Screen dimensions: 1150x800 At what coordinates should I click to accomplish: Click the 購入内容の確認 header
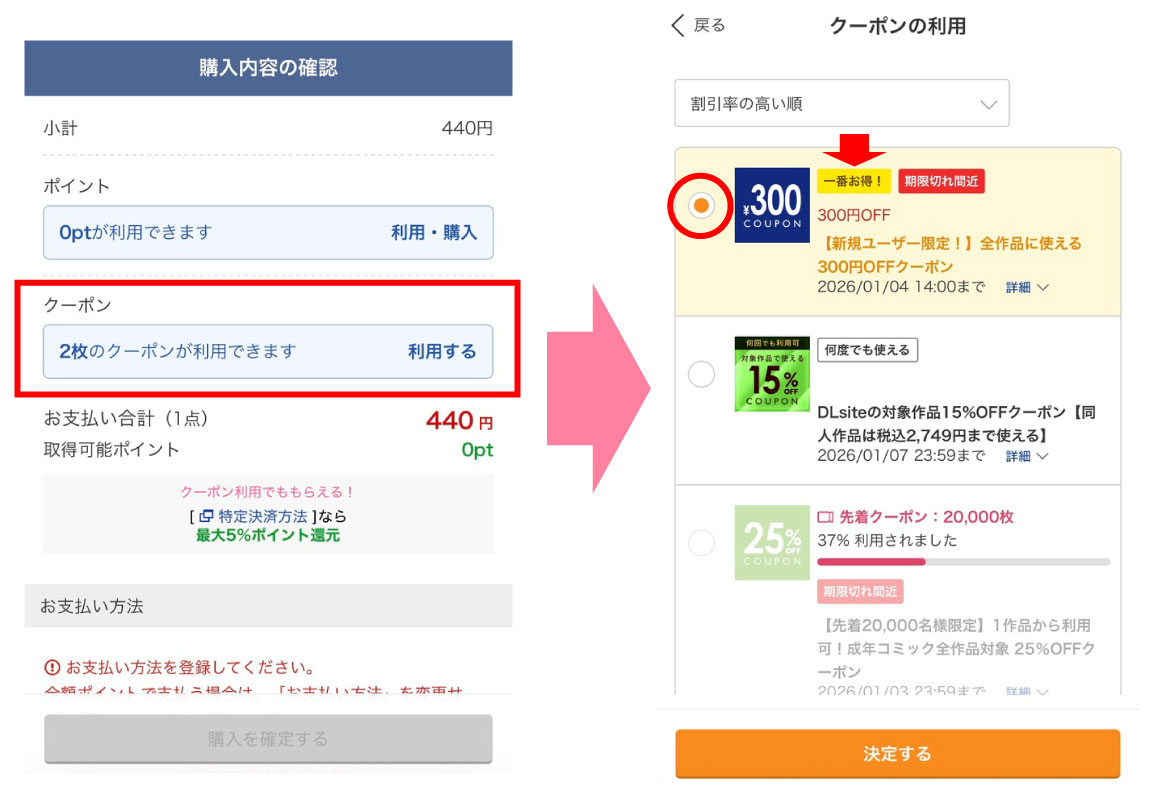(268, 68)
